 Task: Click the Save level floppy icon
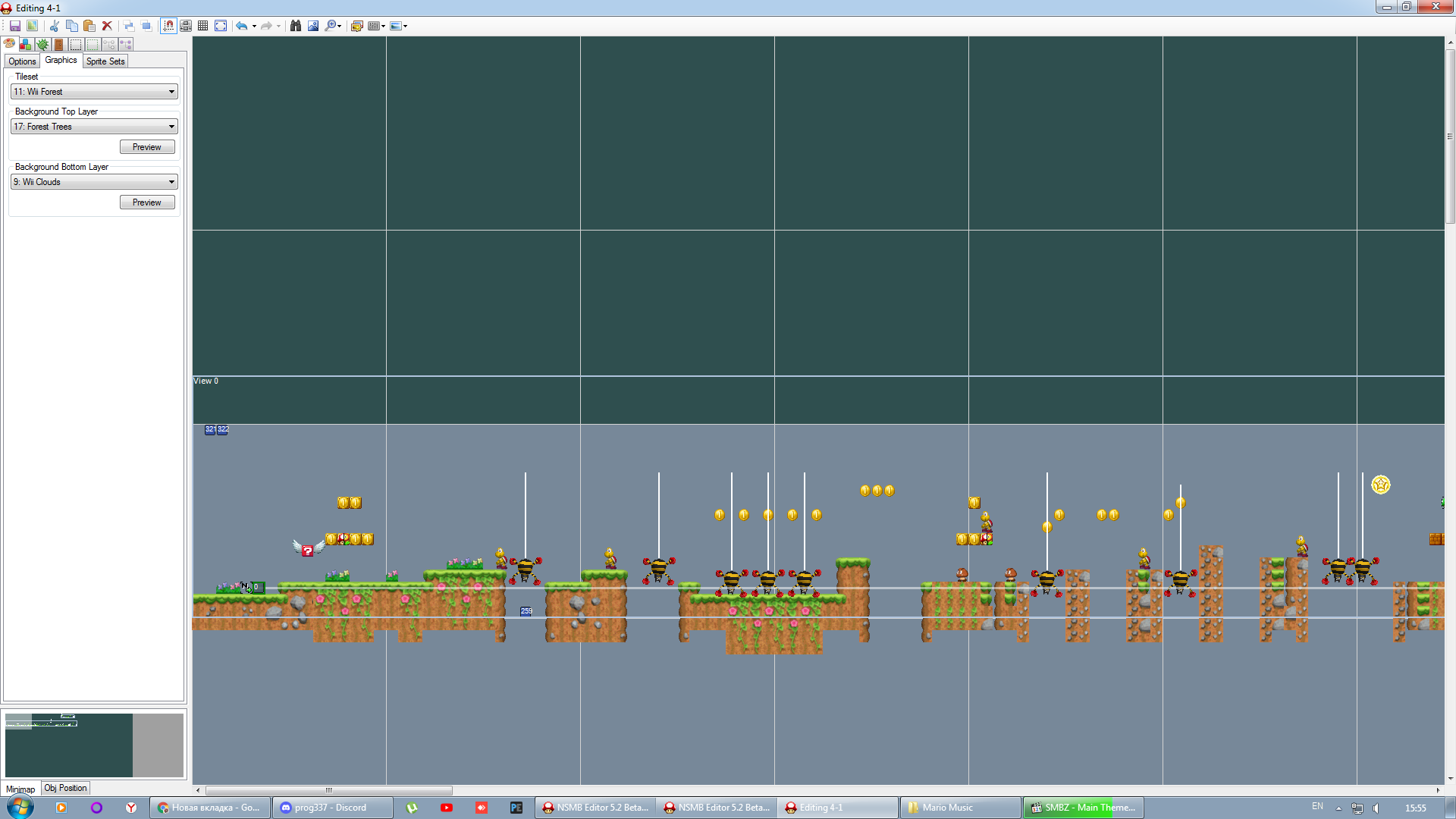14,26
